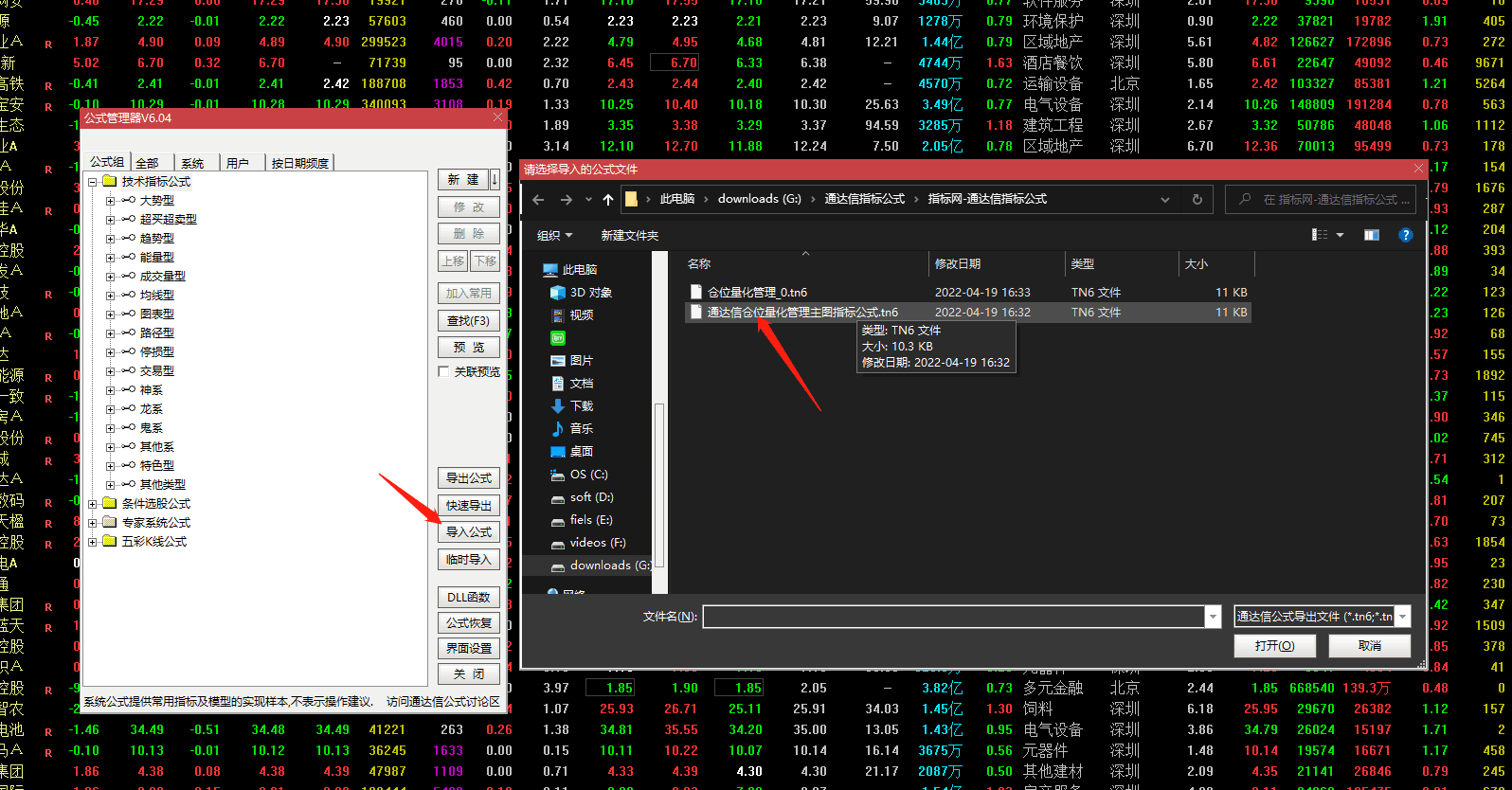Open the 新建 button dropdown arrow
Screen dimensions: 1512x790
[x=495, y=179]
